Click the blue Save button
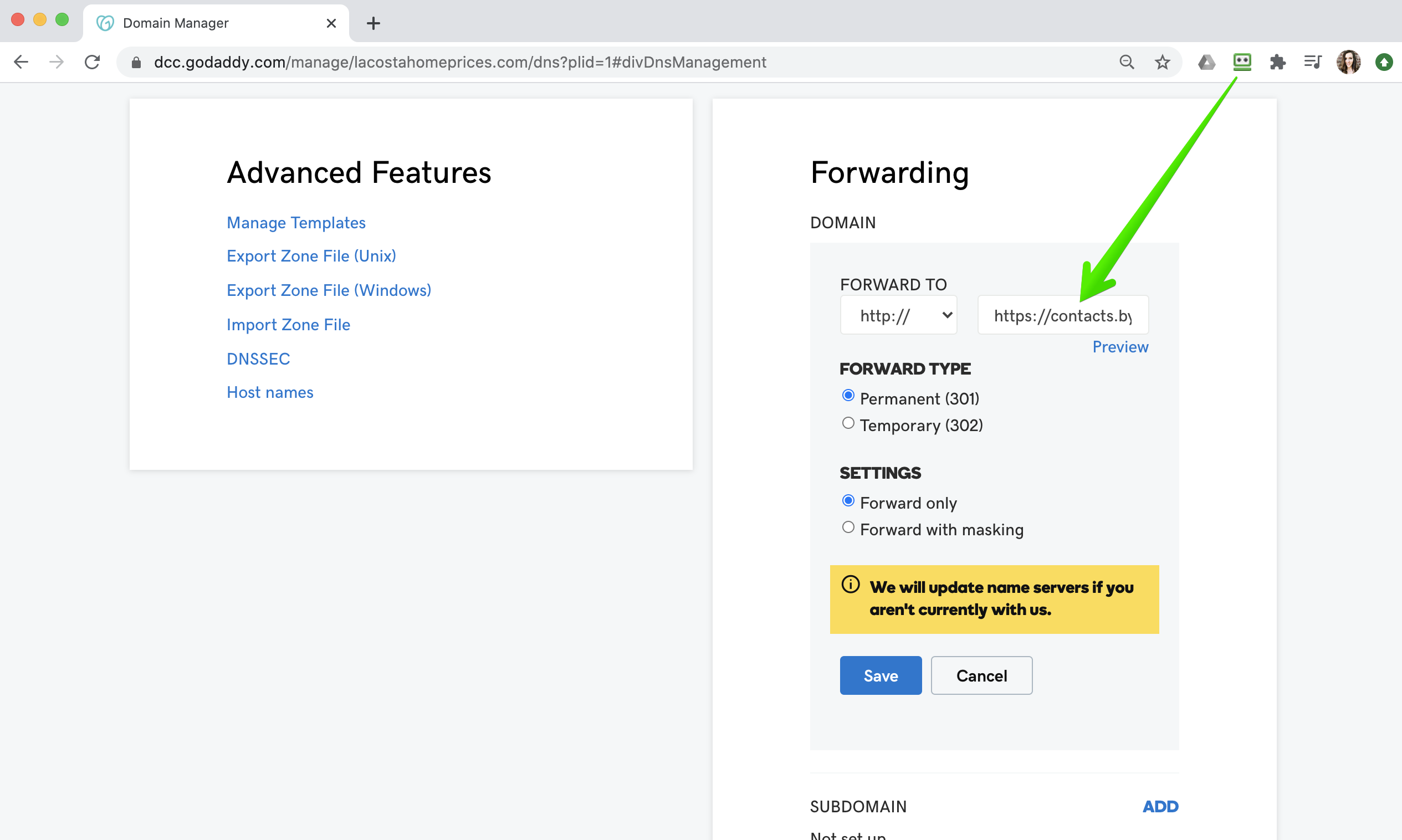The image size is (1402, 840). pos(880,675)
